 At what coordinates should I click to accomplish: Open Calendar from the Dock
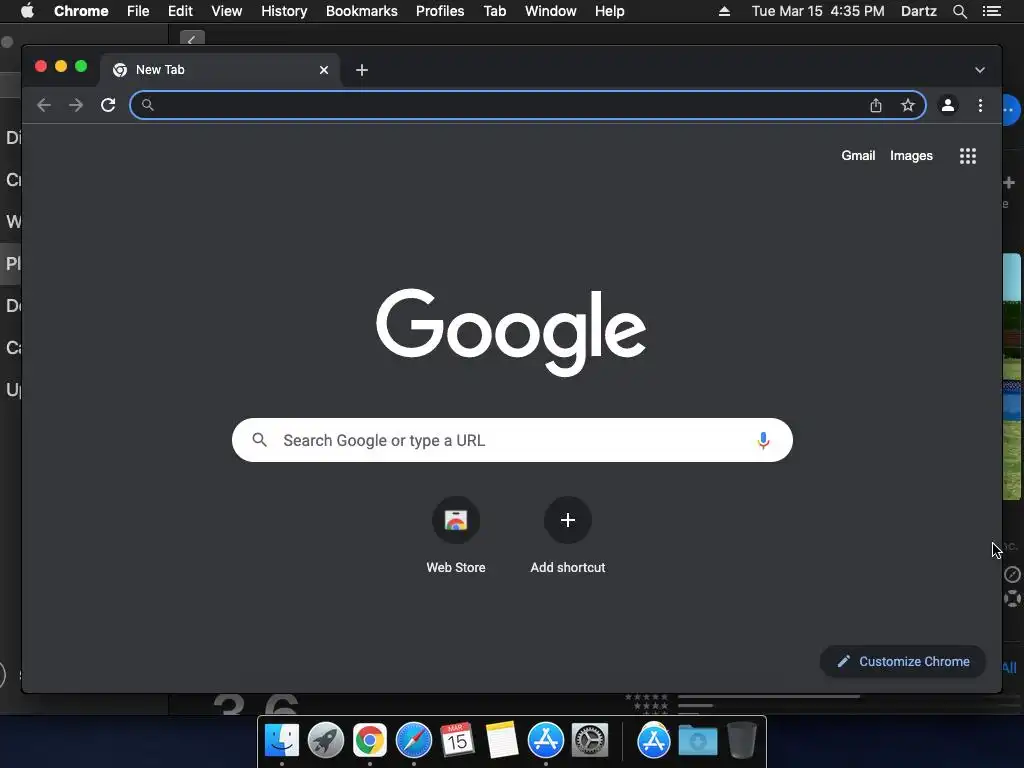pyautogui.click(x=457, y=741)
